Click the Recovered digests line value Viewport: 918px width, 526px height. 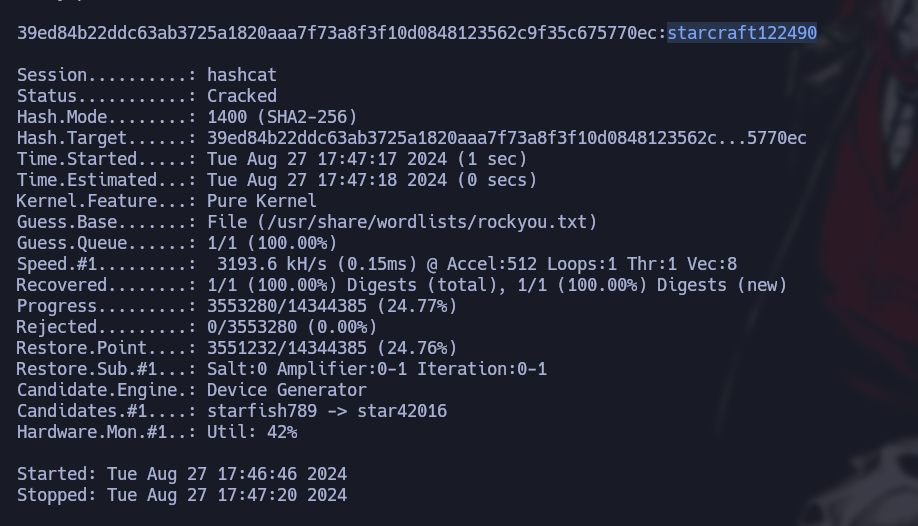click(x=496, y=285)
